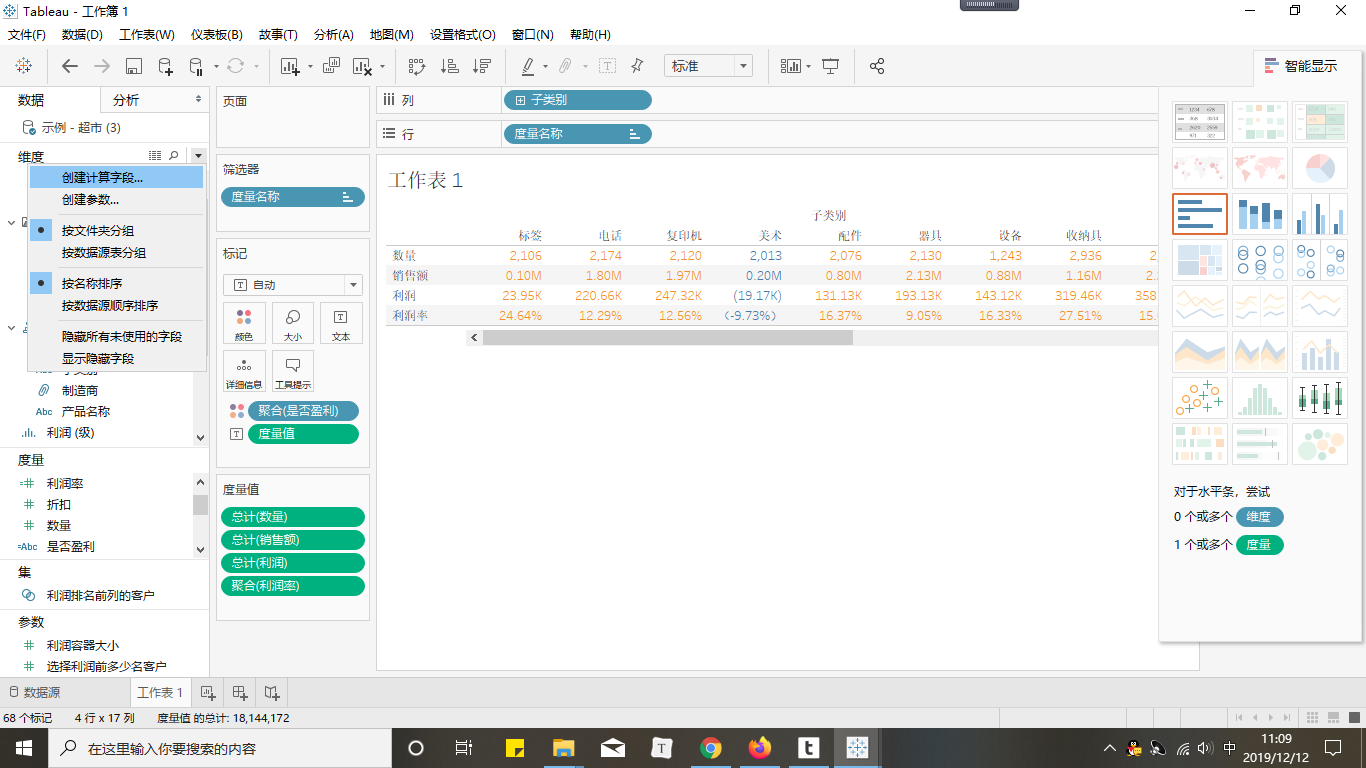Viewport: 1366px width, 768px height.
Task: Open the Tooltip mark card
Action: point(293,370)
